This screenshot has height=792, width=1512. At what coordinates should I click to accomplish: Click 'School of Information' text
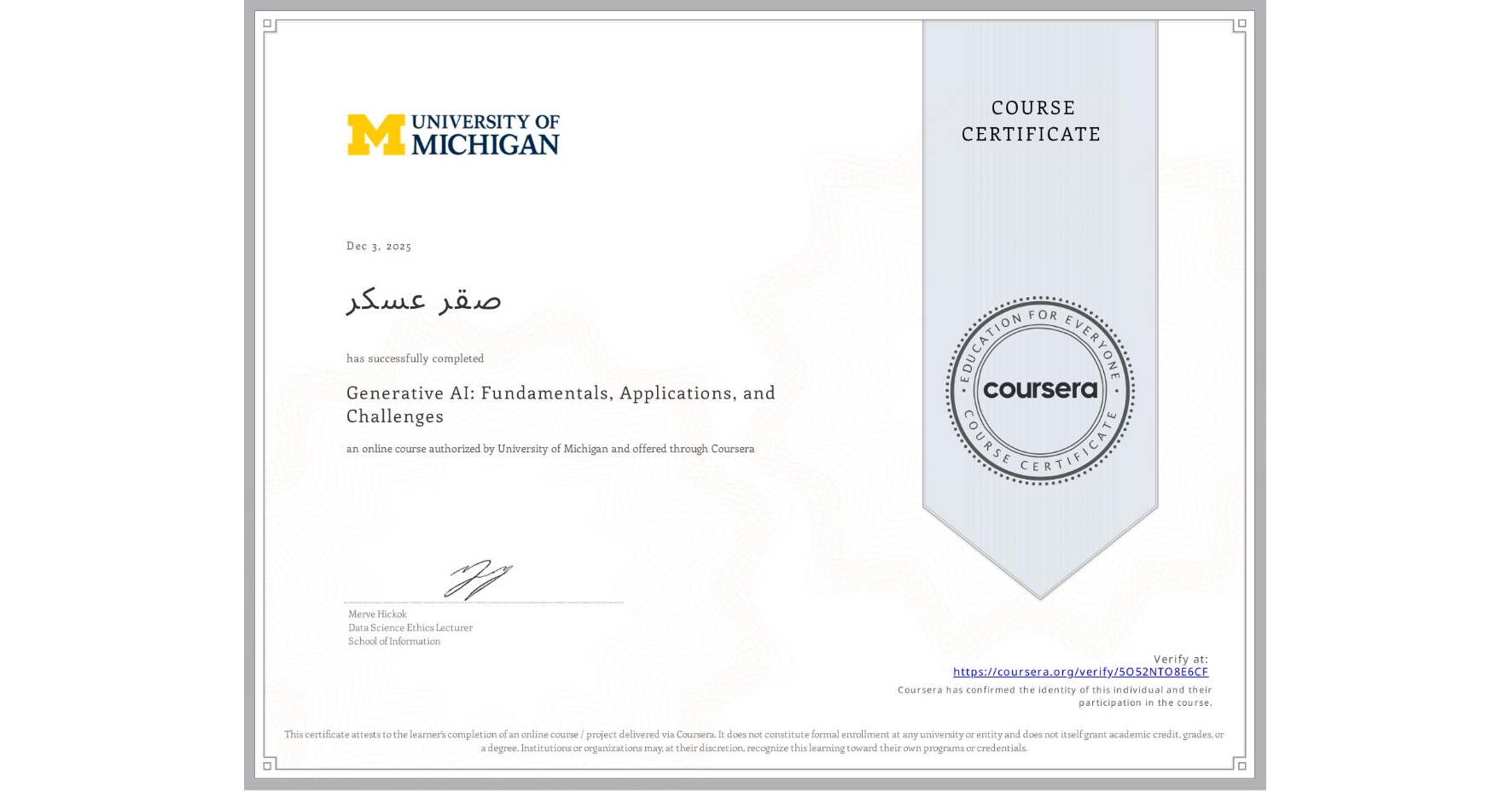394,641
